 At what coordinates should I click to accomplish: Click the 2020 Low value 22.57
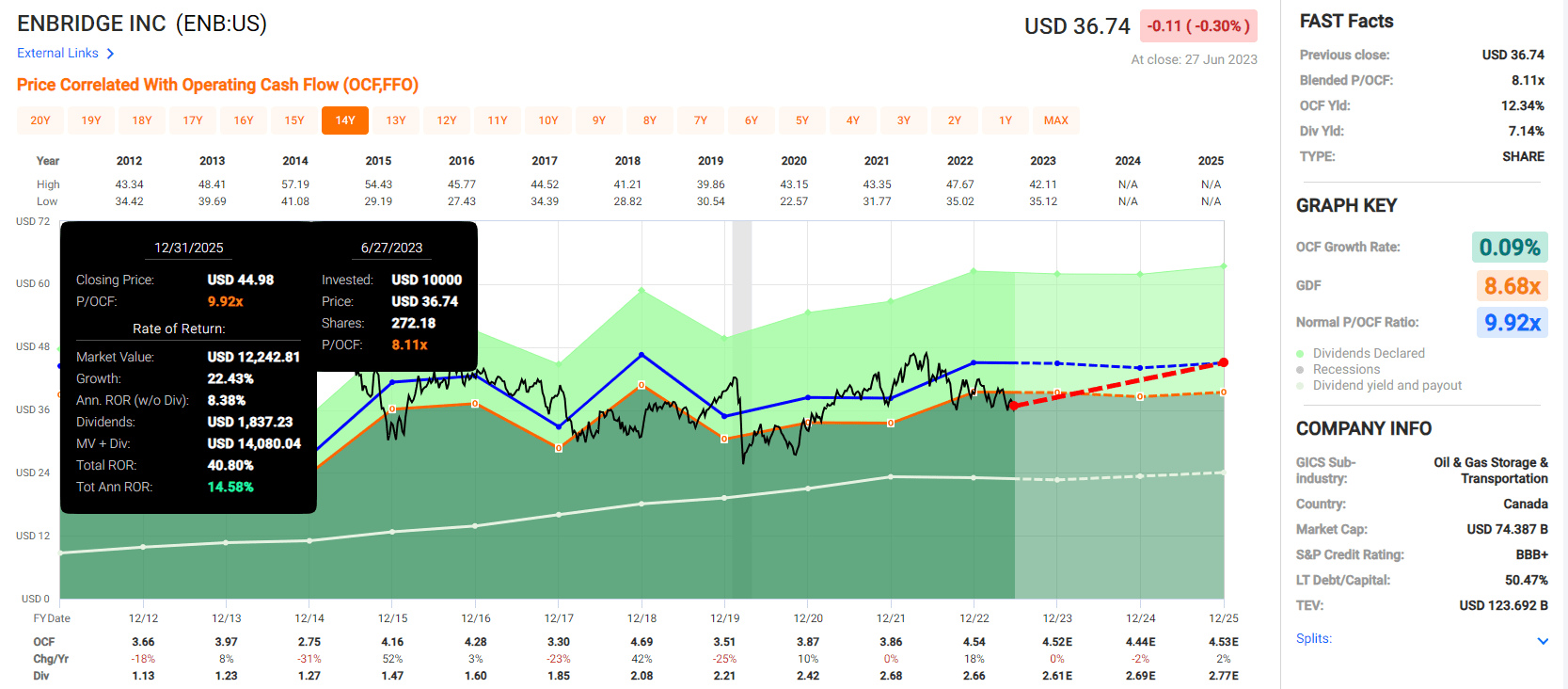[x=794, y=201]
